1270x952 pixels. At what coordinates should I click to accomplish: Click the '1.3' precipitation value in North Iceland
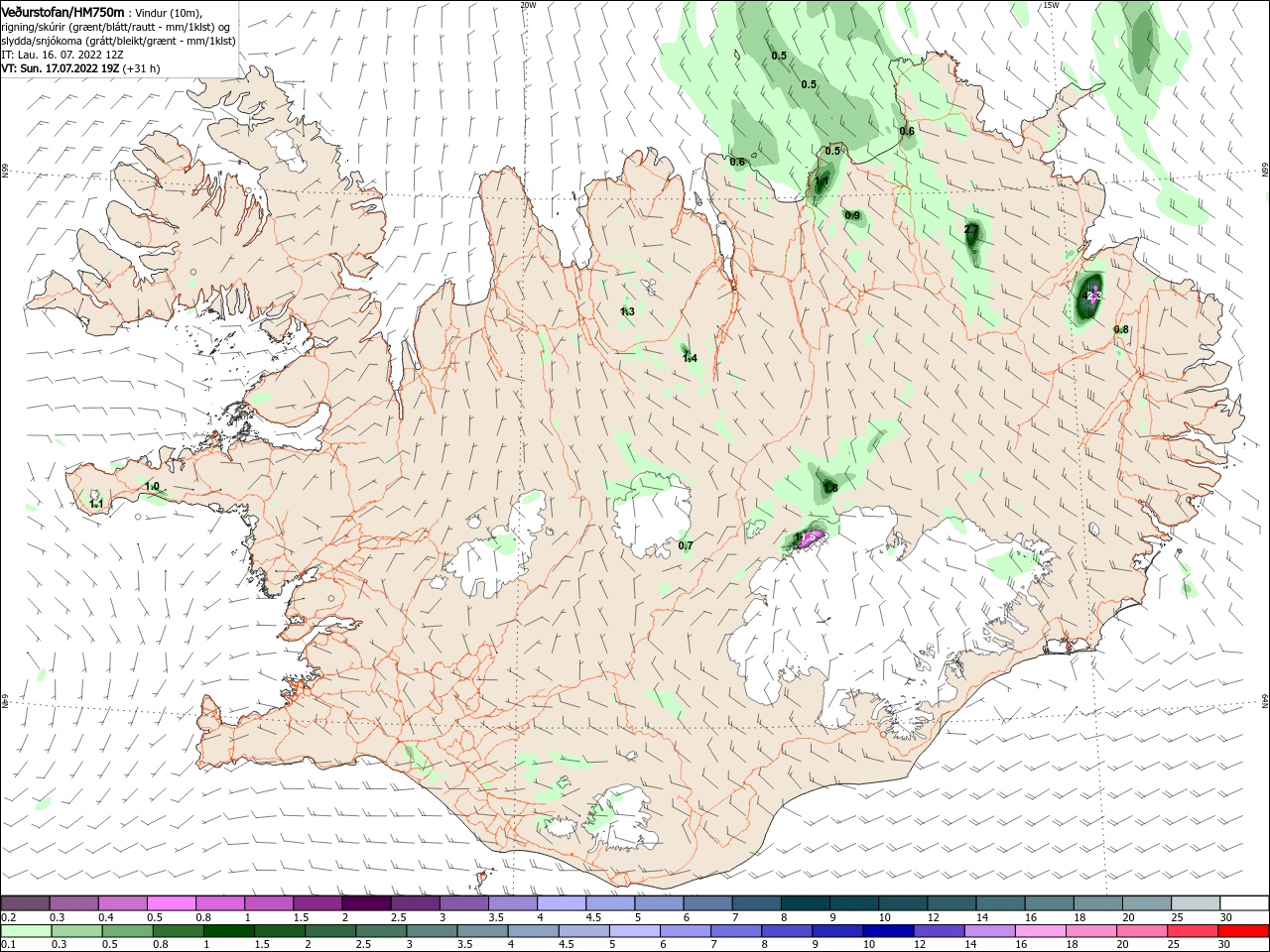click(627, 311)
